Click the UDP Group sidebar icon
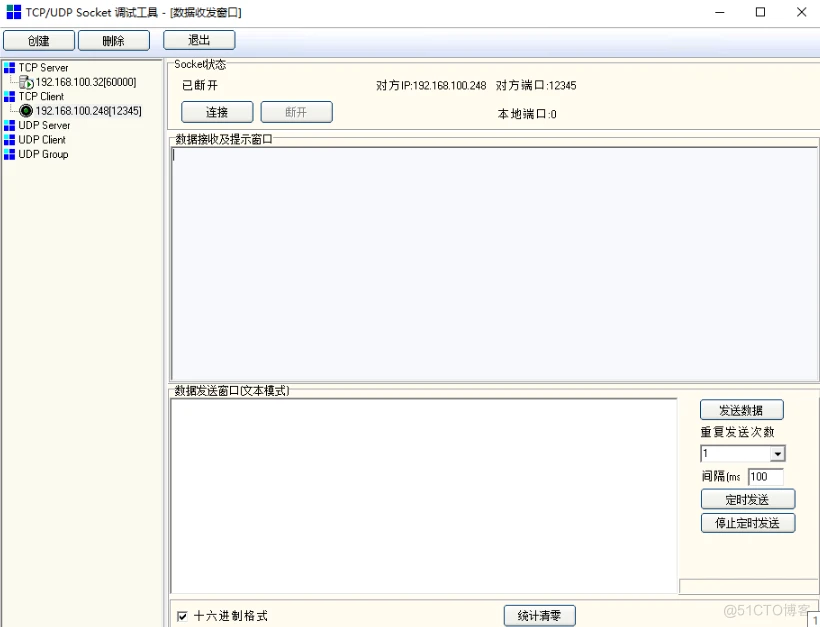 point(12,154)
